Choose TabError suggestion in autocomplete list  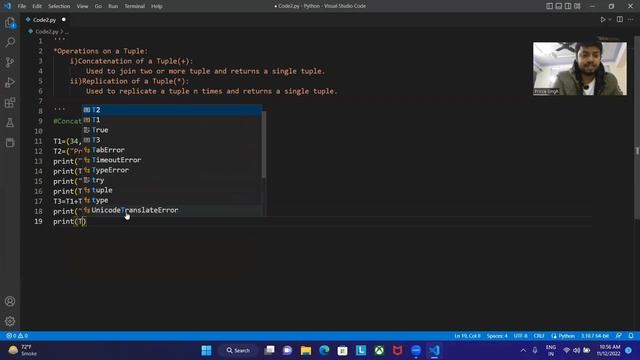(172, 150)
